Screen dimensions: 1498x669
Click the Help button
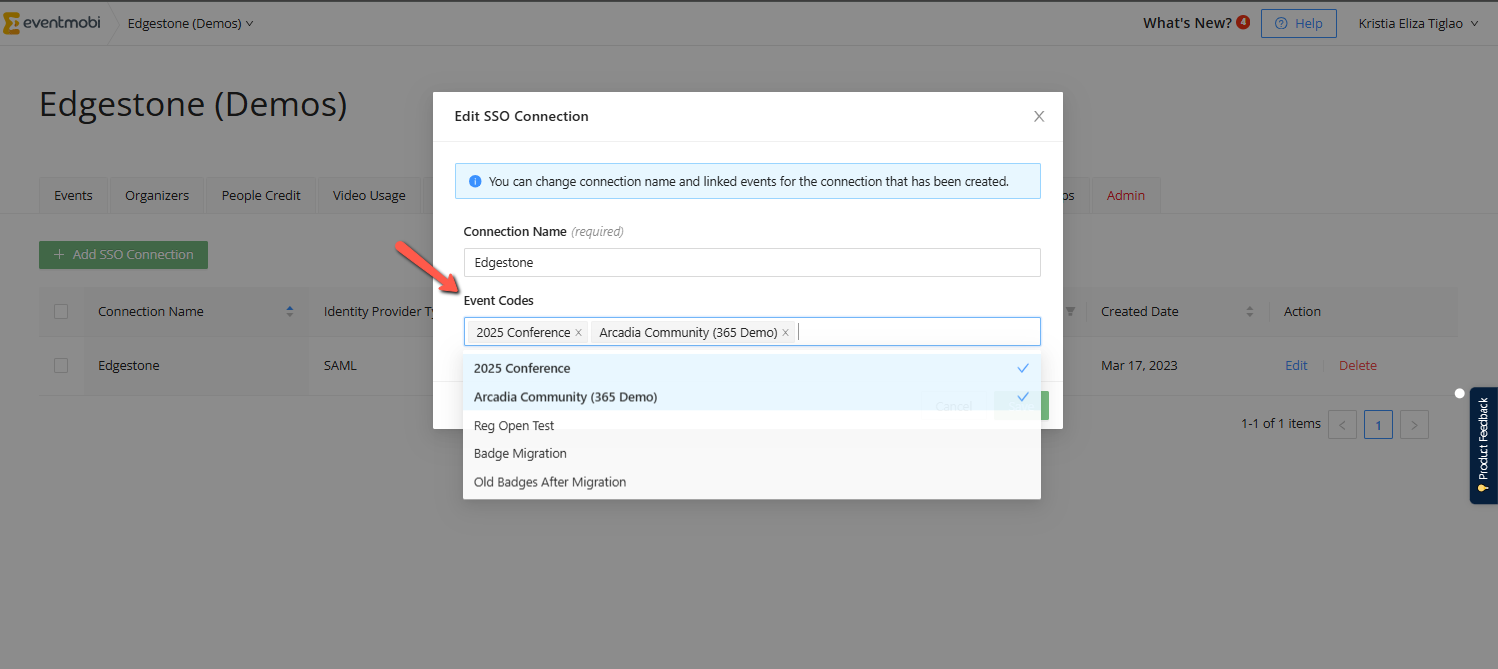pos(1298,23)
